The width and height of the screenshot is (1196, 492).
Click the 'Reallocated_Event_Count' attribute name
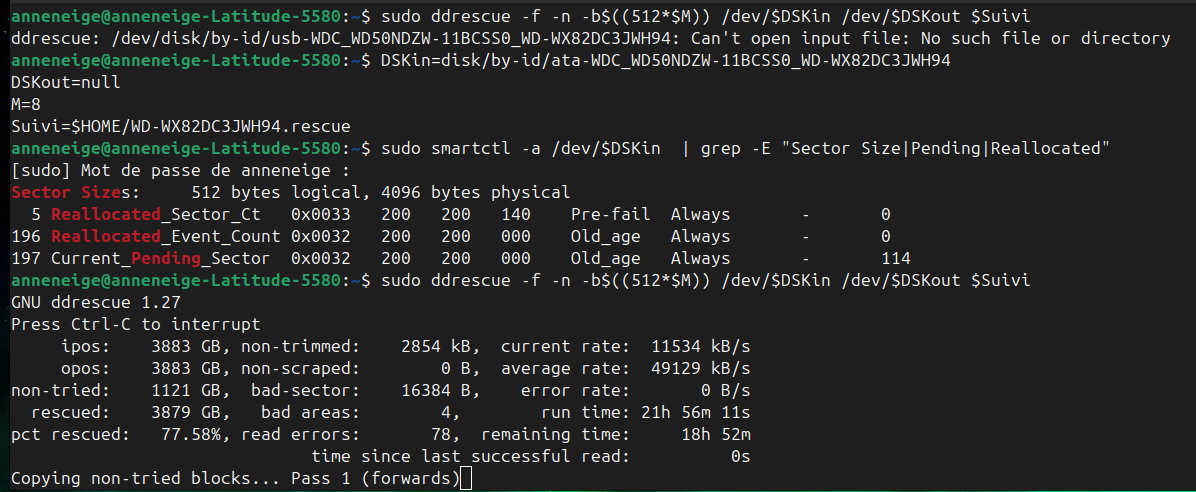coord(166,236)
